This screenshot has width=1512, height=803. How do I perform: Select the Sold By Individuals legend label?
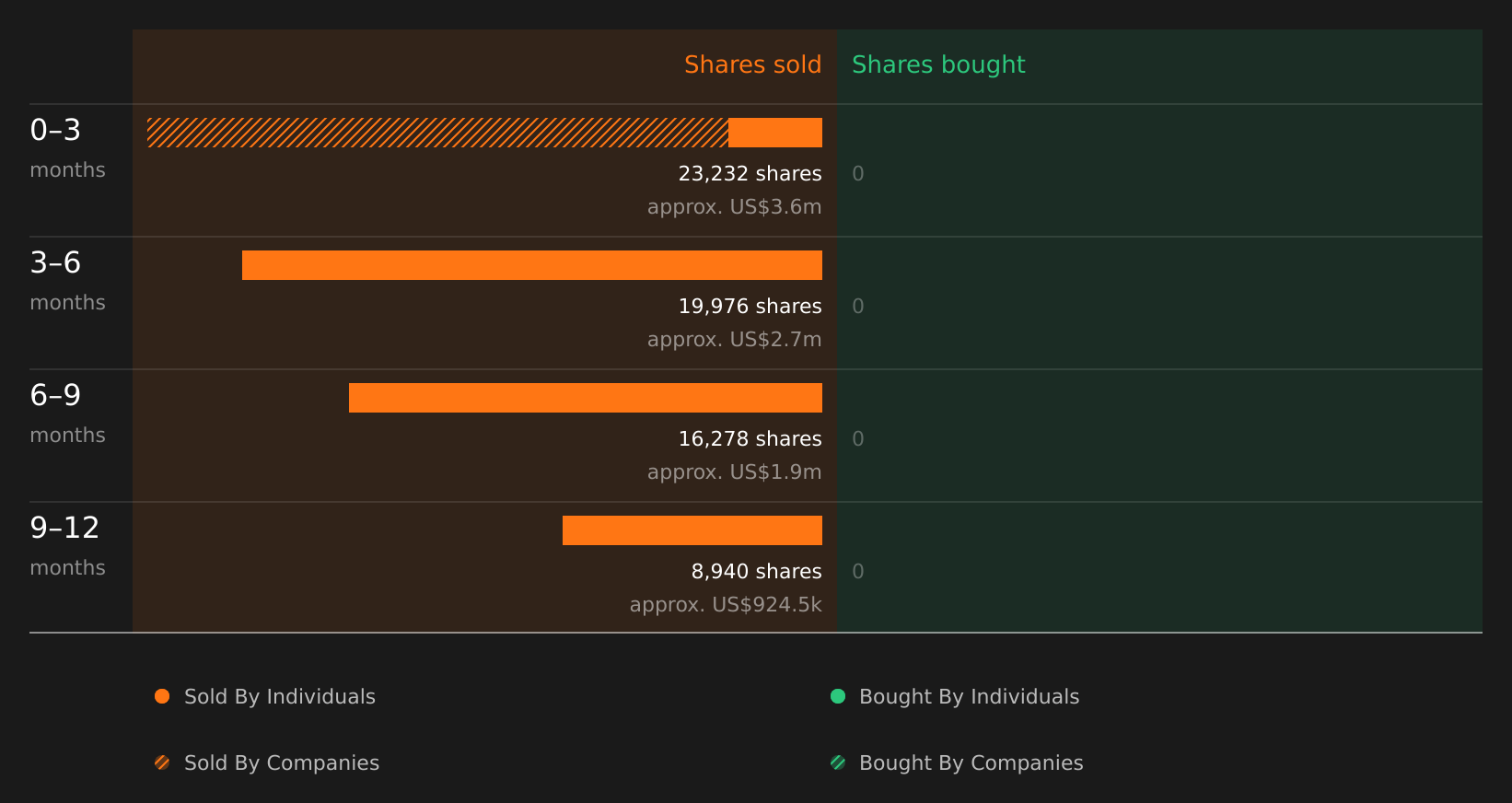pyautogui.click(x=280, y=697)
